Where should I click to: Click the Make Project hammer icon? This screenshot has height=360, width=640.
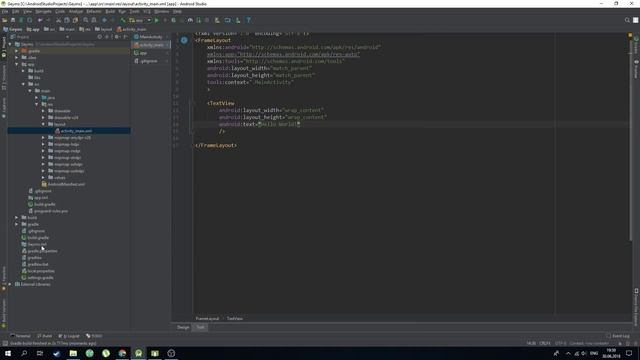tap(123, 20)
